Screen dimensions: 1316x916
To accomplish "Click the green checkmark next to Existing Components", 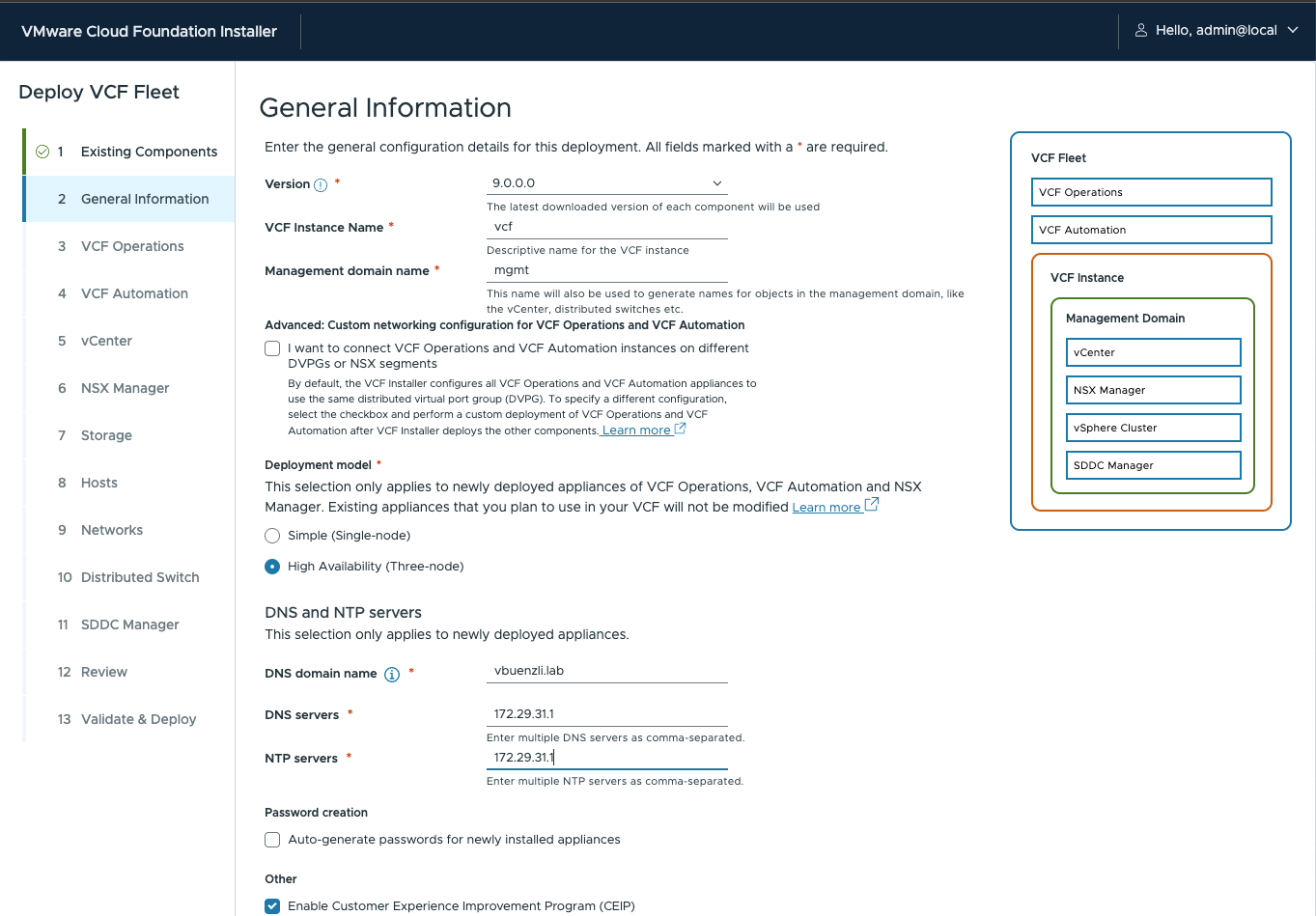I will (x=42, y=152).
